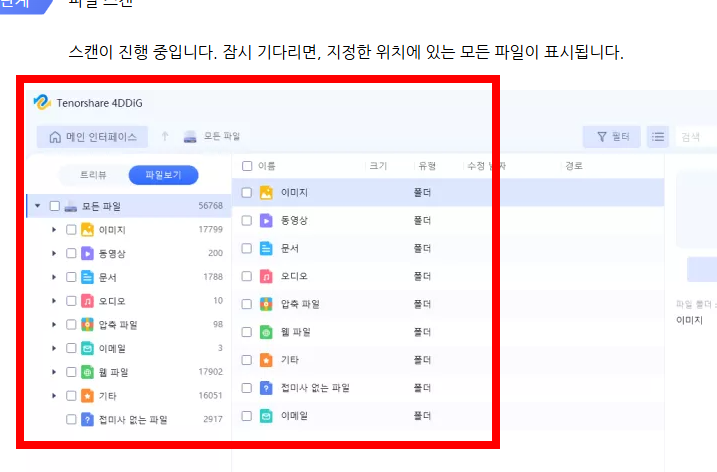The height and width of the screenshot is (472, 717).
Task: Sort by the 크기 column header
Action: (378, 166)
